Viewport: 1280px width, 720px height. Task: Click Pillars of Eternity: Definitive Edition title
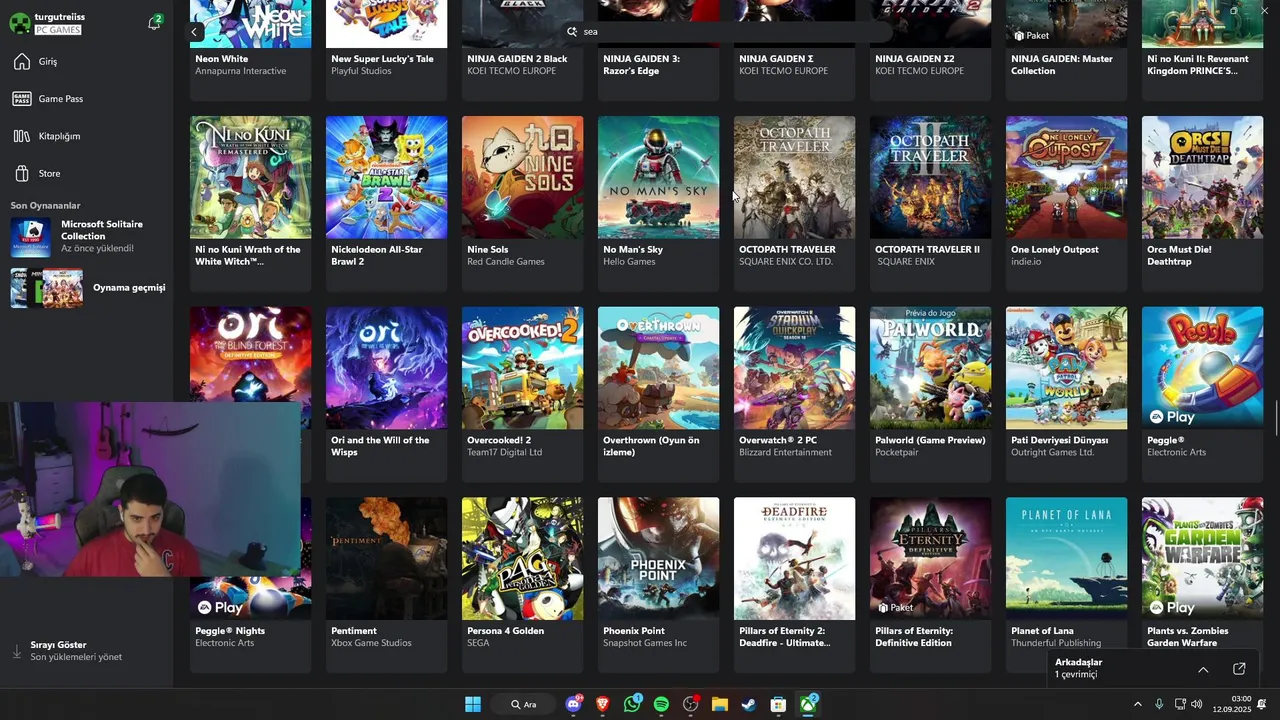pyautogui.click(x=914, y=637)
